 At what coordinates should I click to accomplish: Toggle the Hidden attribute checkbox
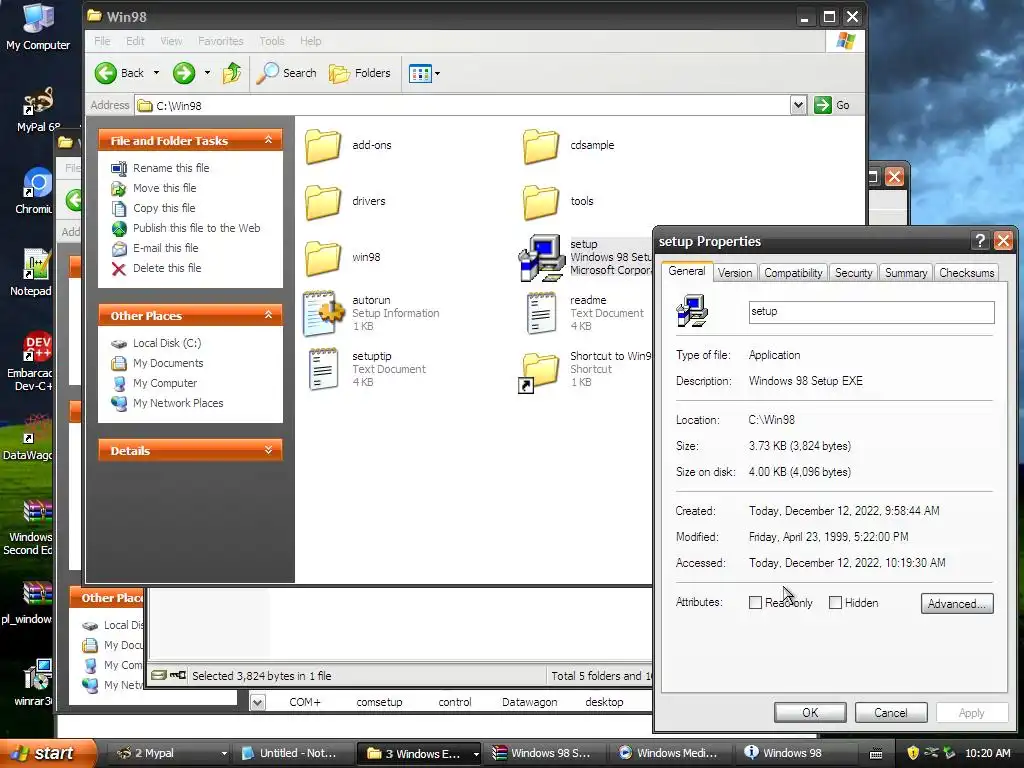click(x=835, y=603)
